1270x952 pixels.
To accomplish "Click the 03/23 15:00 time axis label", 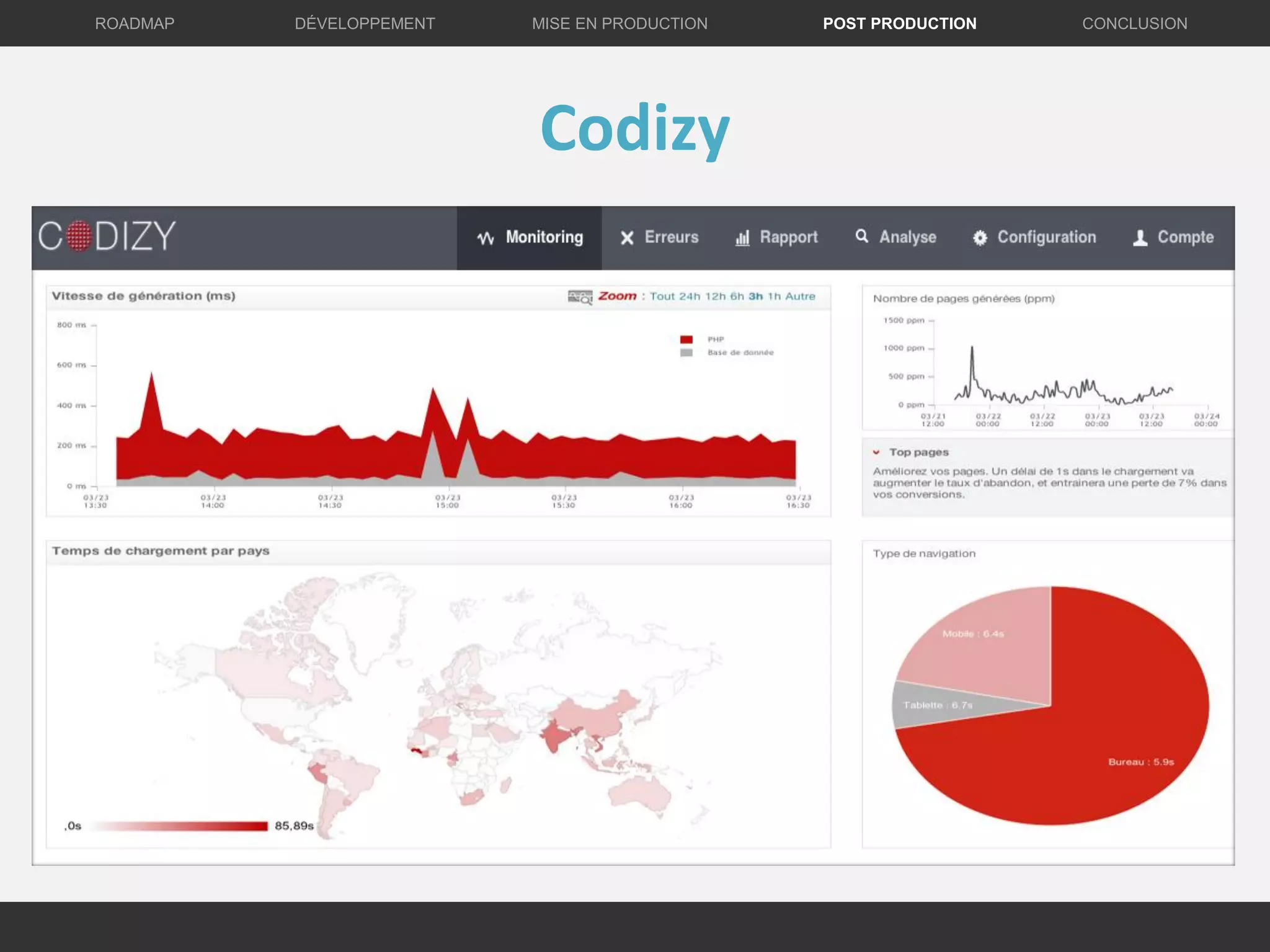I will (x=447, y=501).
